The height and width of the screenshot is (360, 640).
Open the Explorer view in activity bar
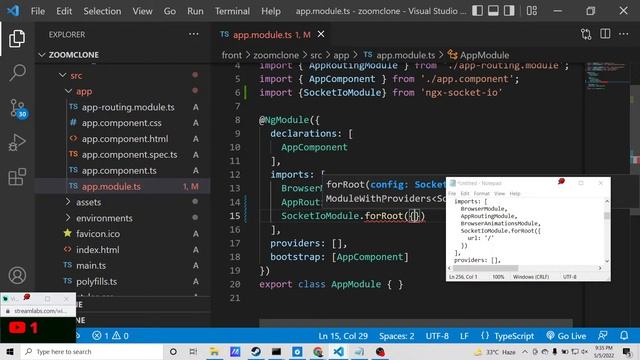[x=17, y=38]
